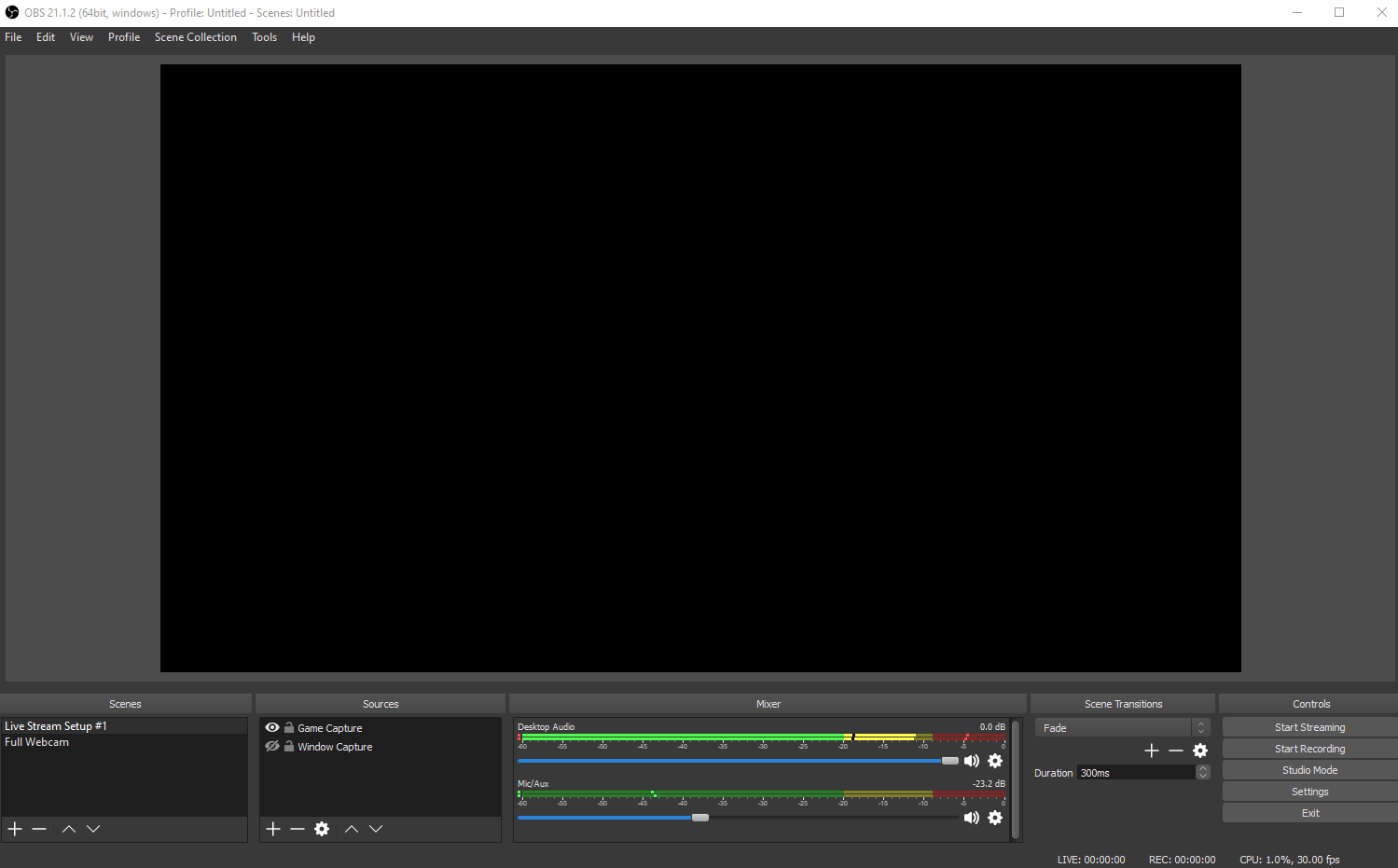Remove selected scene with minus icon

pyautogui.click(x=39, y=829)
